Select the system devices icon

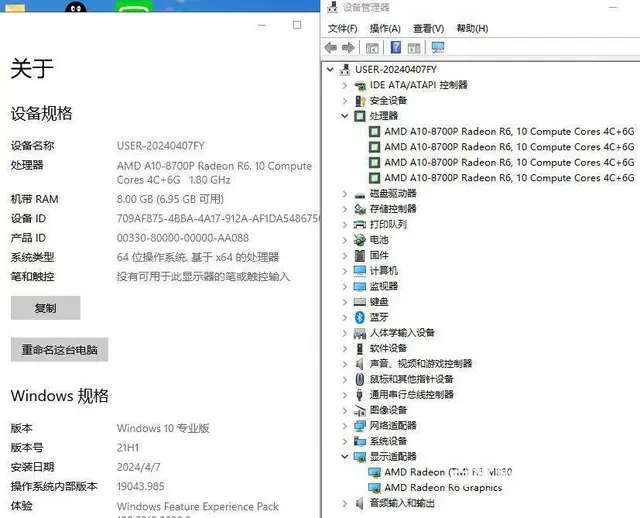360,441
